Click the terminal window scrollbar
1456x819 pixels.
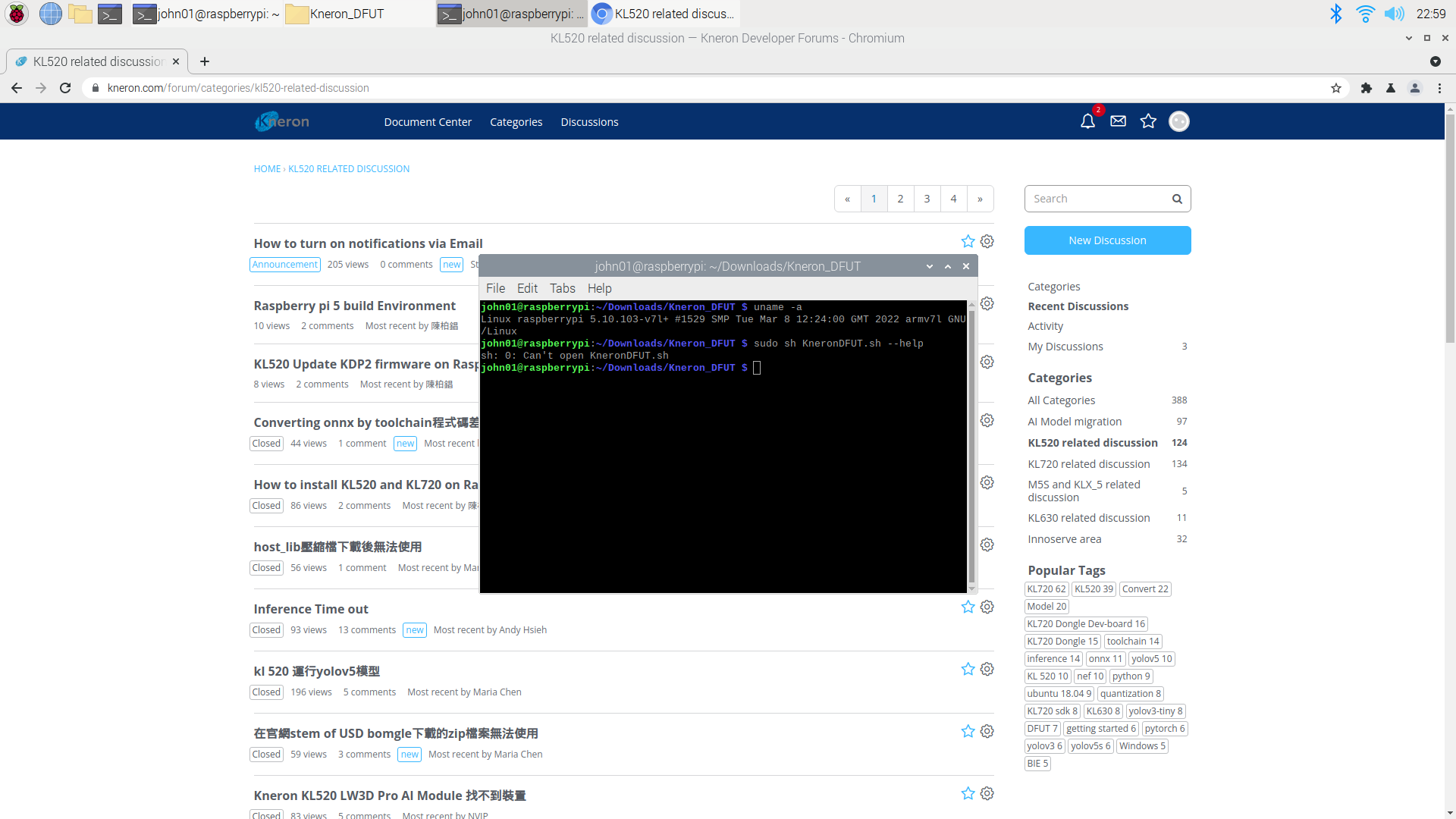coord(972,446)
